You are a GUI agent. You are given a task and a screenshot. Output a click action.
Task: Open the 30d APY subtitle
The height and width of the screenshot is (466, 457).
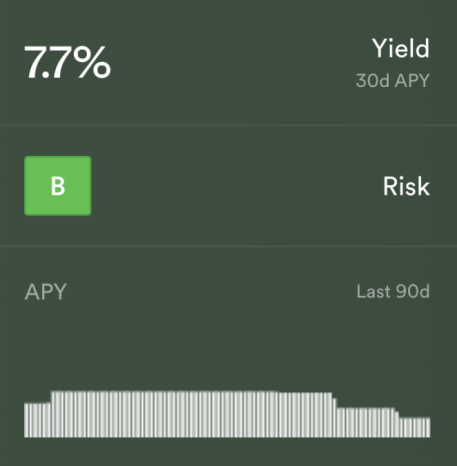point(393,81)
